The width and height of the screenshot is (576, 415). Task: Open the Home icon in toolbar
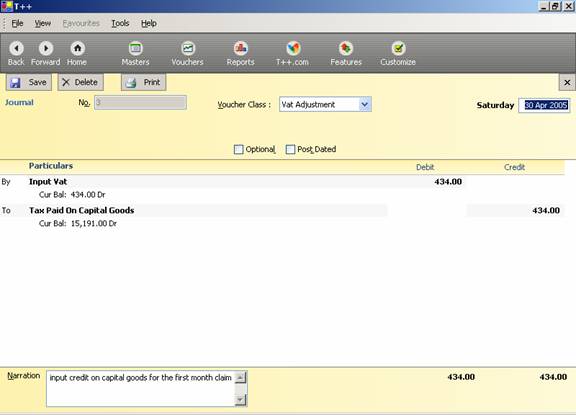(x=77, y=48)
